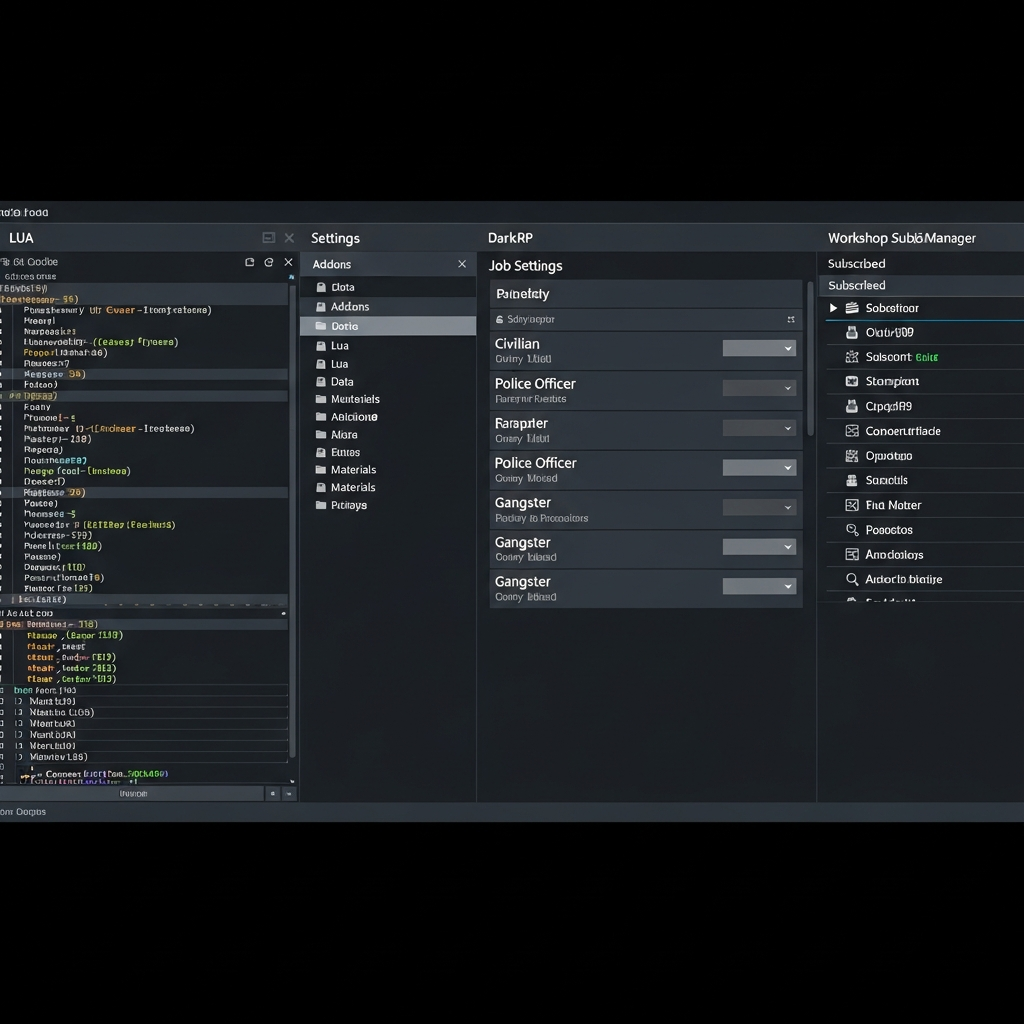Open the dropdown for the bottom-most Gangster job

point(759,586)
